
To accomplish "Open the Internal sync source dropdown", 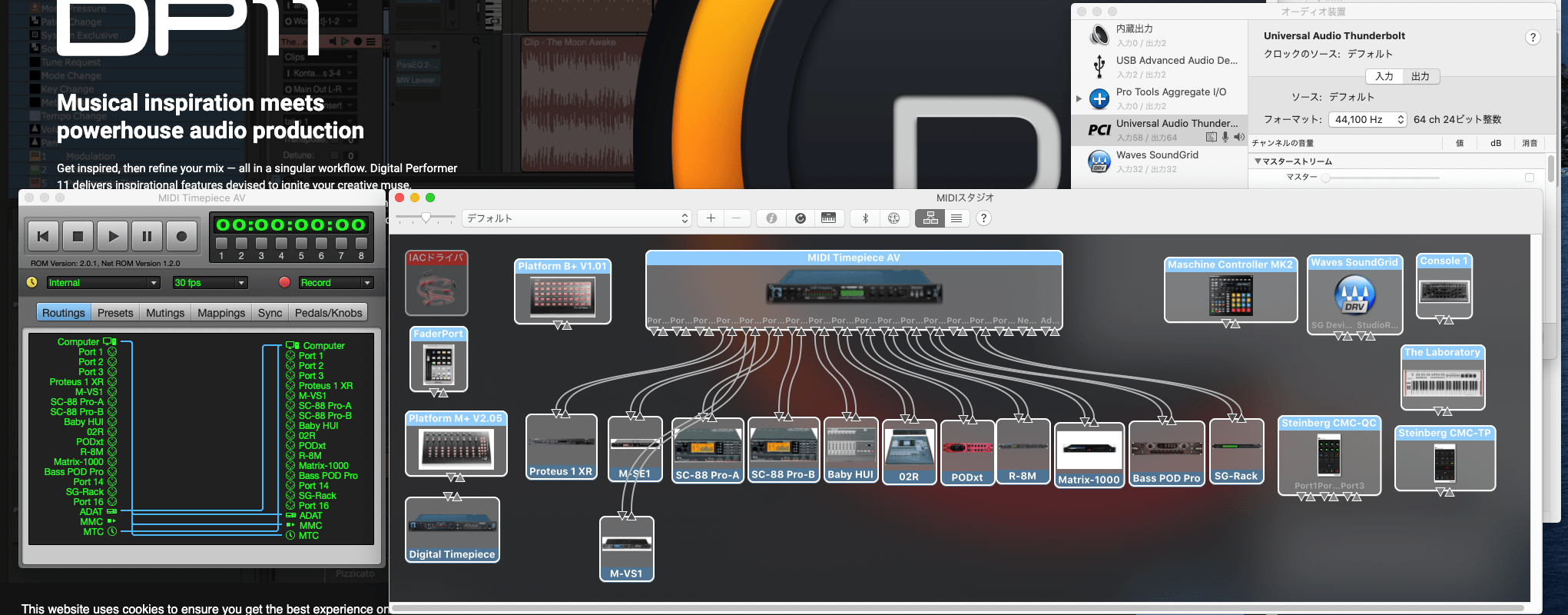I will [104, 283].
